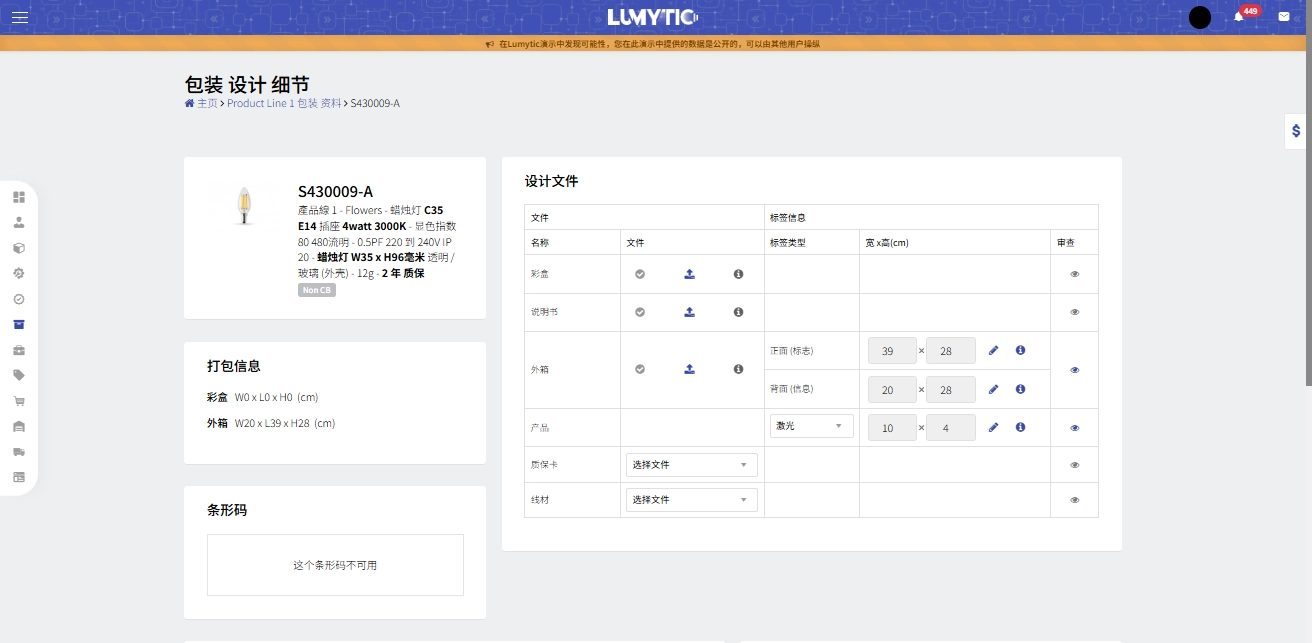Toggle the approval checkmark for 说明书
The width and height of the screenshot is (1312, 643).
click(640, 312)
